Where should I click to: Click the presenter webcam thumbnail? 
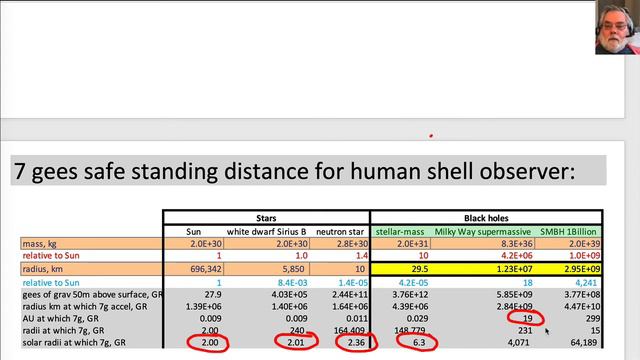pyautogui.click(x=618, y=27)
